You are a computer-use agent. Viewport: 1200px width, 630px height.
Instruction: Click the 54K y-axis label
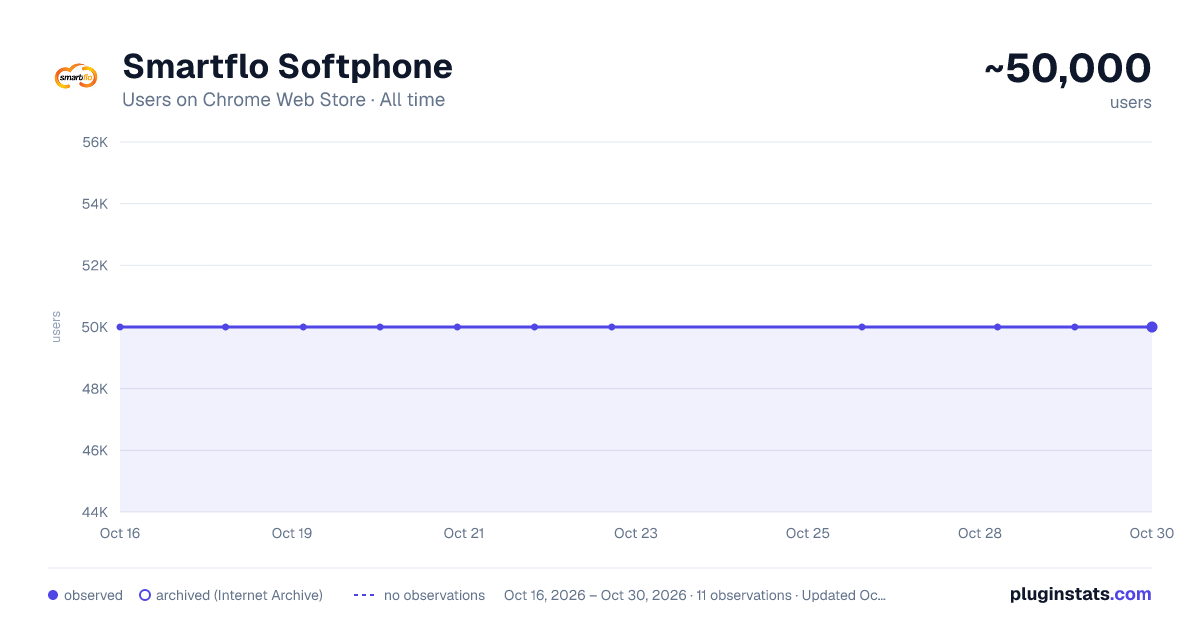(95, 204)
